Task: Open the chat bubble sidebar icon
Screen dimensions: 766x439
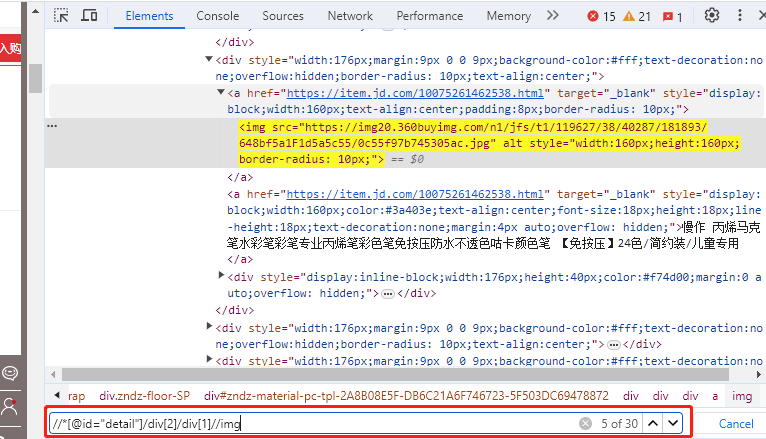Action: tap(10, 373)
